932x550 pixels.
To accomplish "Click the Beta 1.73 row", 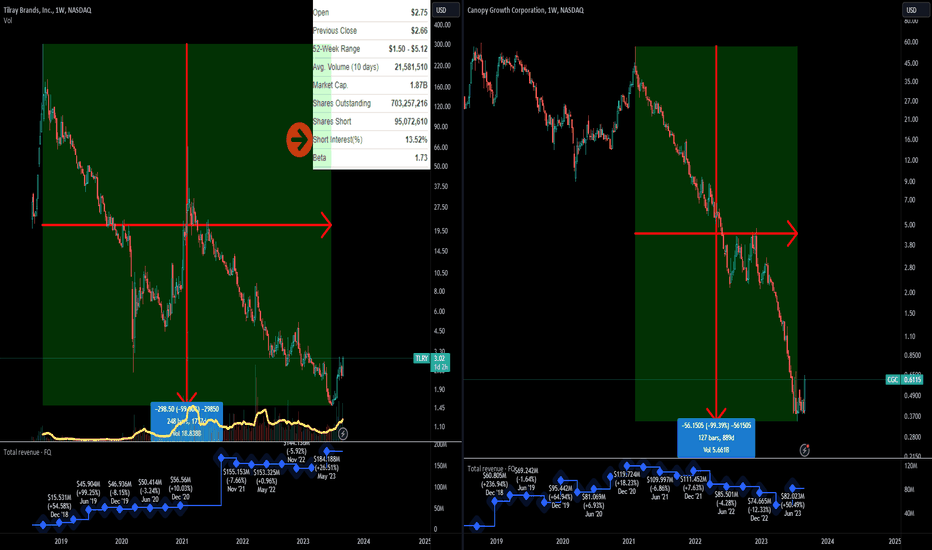I will pyautogui.click(x=371, y=158).
